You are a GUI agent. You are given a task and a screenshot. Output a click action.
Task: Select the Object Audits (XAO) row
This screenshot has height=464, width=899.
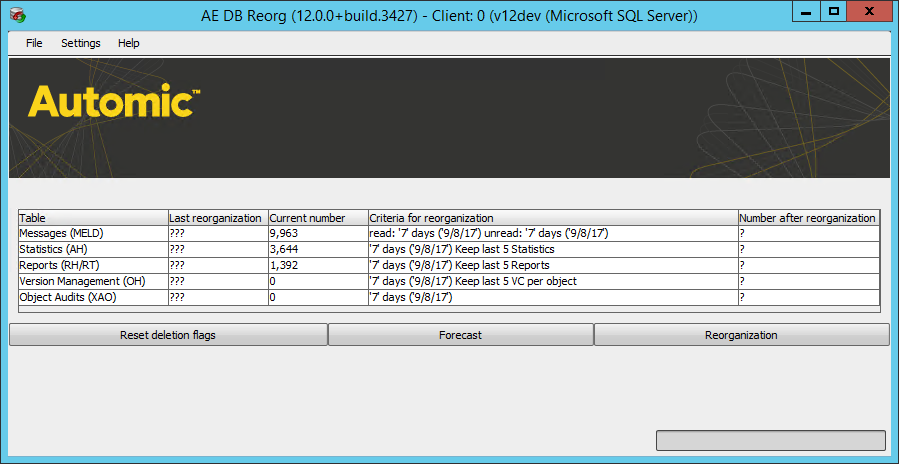pyautogui.click(x=450, y=298)
